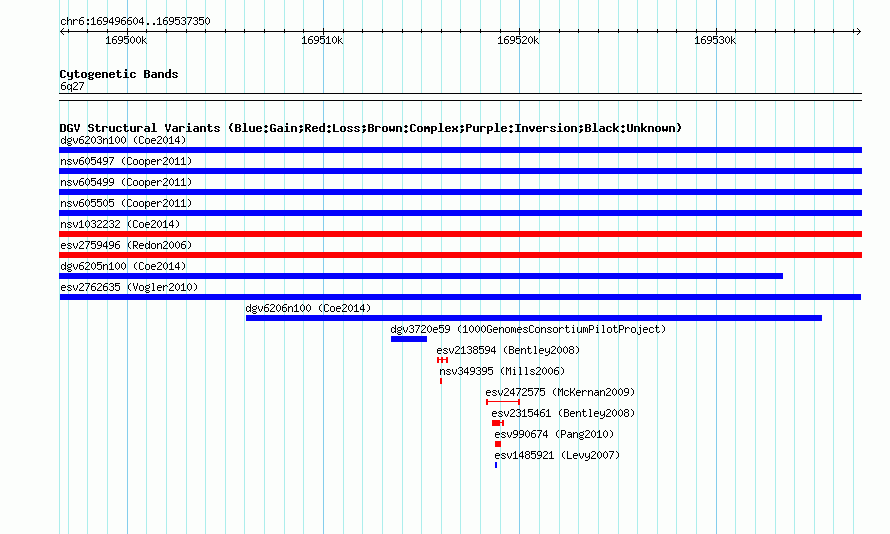Open the dgv6206n100 (Coe2014) label
Viewport: 890px width, 534px height.
point(308,308)
